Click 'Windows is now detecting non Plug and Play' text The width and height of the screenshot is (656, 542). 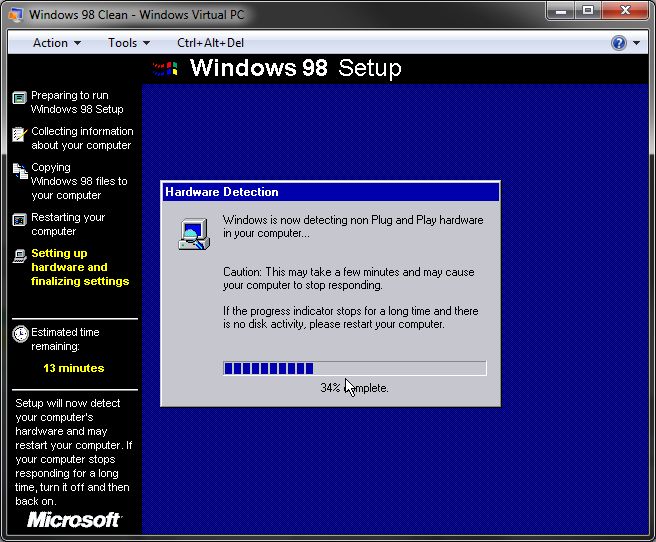coord(353,226)
